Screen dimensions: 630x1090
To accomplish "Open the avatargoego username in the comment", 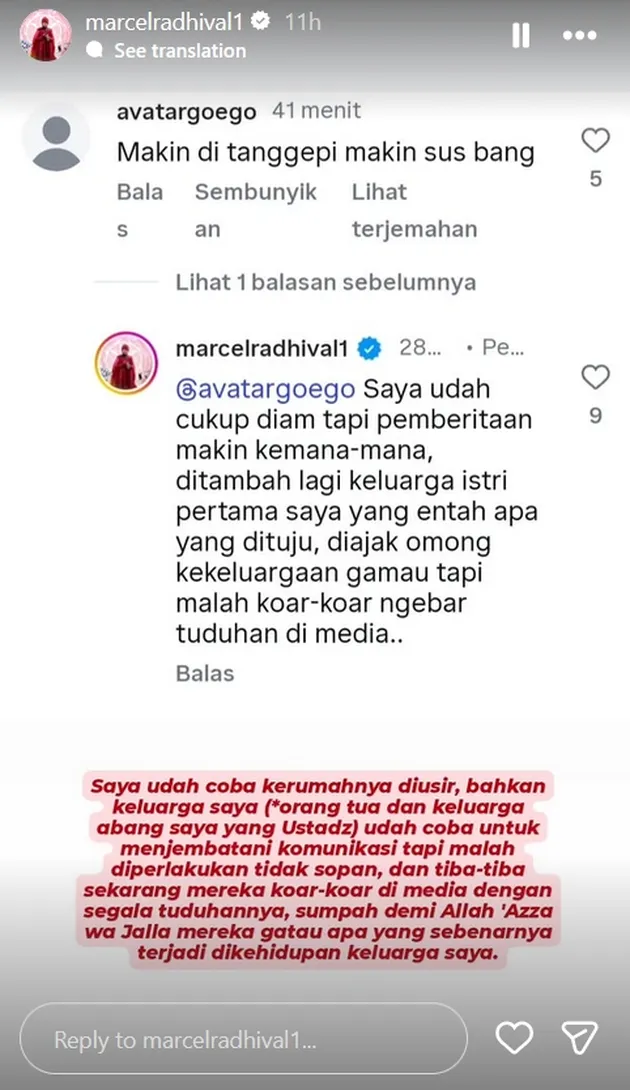I will pos(186,111).
